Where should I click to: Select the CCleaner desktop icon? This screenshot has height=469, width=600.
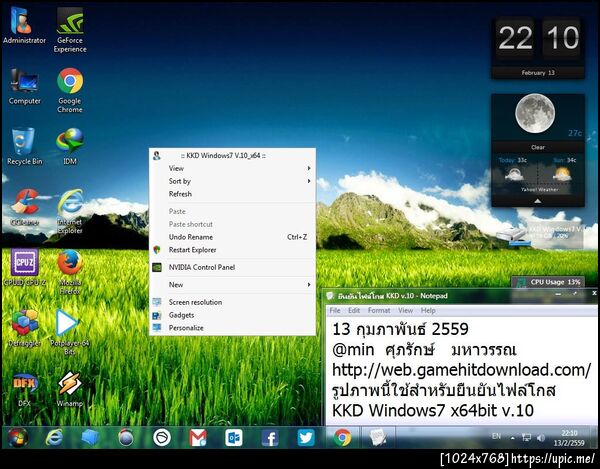pyautogui.click(x=24, y=207)
